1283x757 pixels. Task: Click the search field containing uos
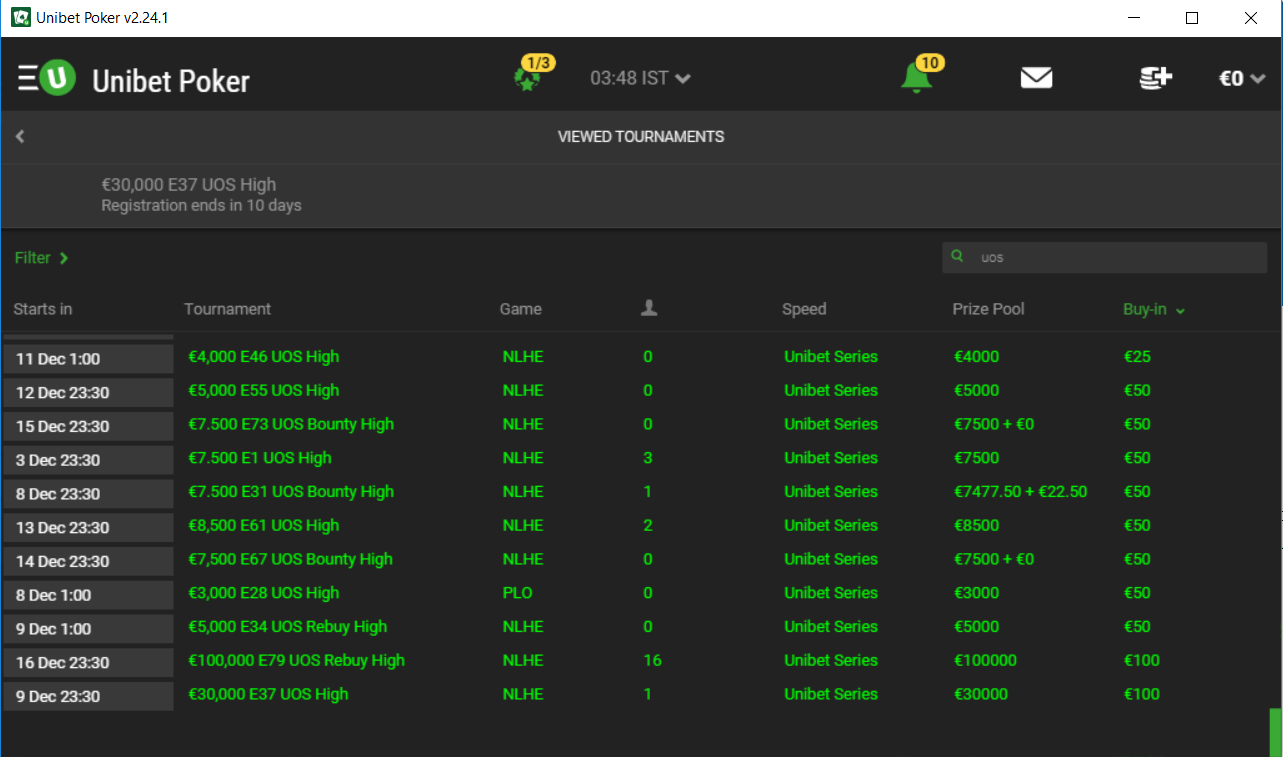(x=1104, y=257)
